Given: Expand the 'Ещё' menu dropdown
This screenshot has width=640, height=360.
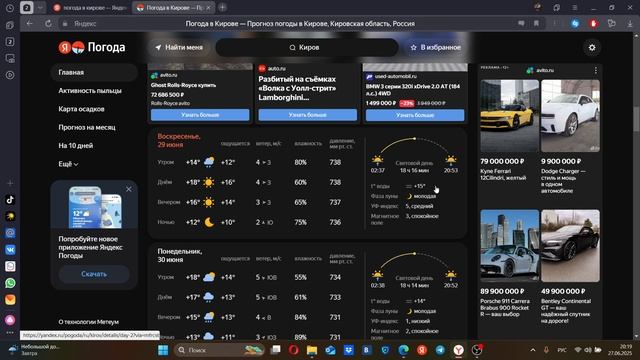Looking at the screenshot, I should pyautogui.click(x=68, y=164).
